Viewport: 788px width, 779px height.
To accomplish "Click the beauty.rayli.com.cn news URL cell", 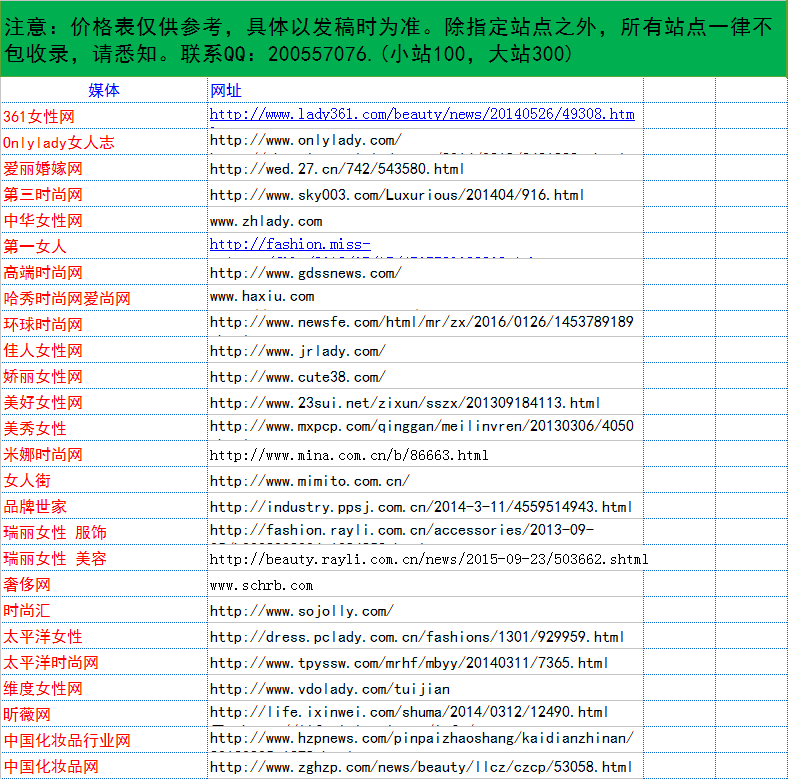I will pos(425,558).
